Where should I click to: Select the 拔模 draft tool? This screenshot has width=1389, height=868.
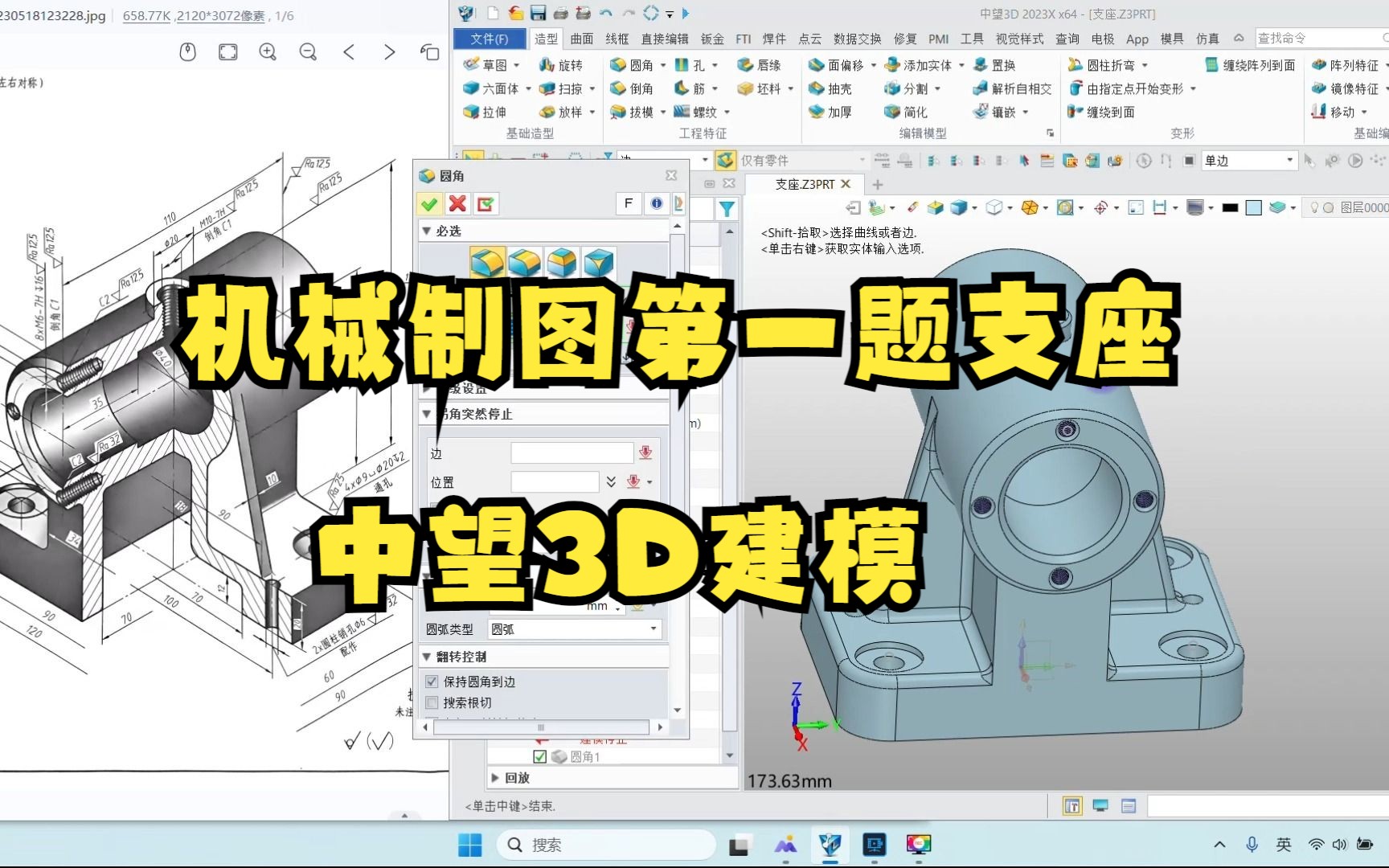[x=632, y=112]
